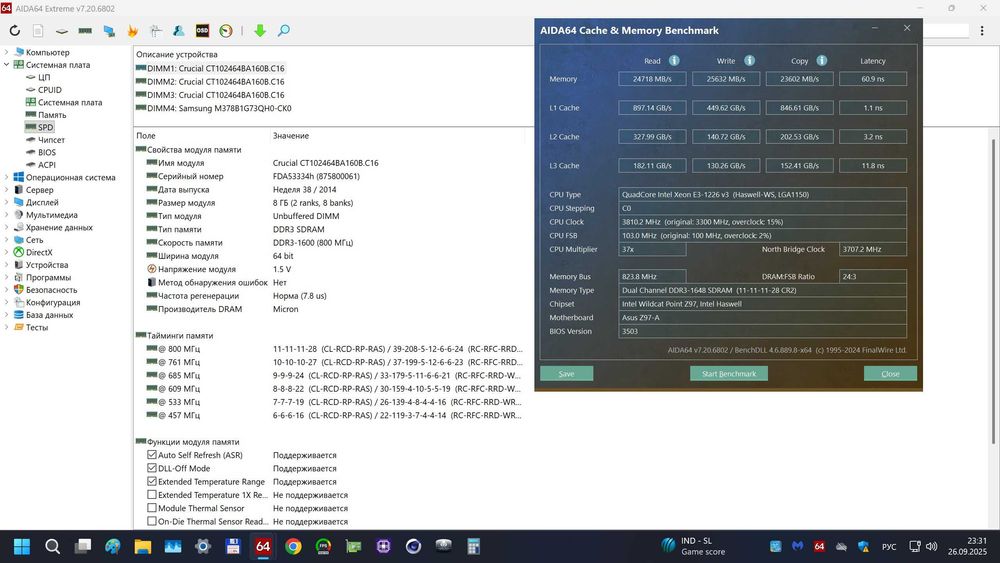The width and height of the screenshot is (1000, 563).
Task: Select DIMM2: Crucial CT102464BA160B.C16 row
Action: pos(216,82)
